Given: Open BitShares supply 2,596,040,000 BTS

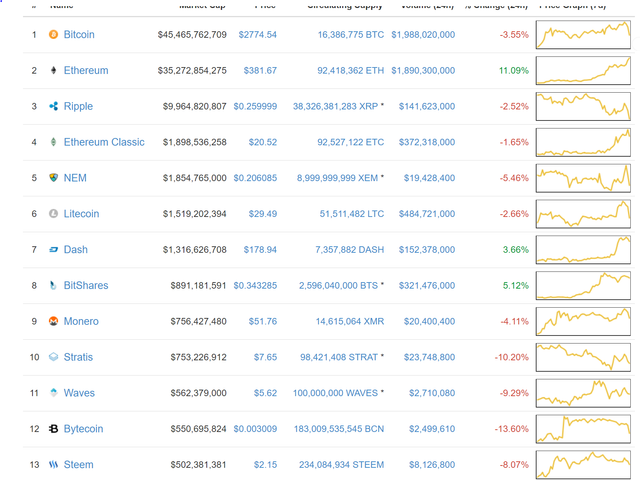Looking at the screenshot, I should [338, 285].
